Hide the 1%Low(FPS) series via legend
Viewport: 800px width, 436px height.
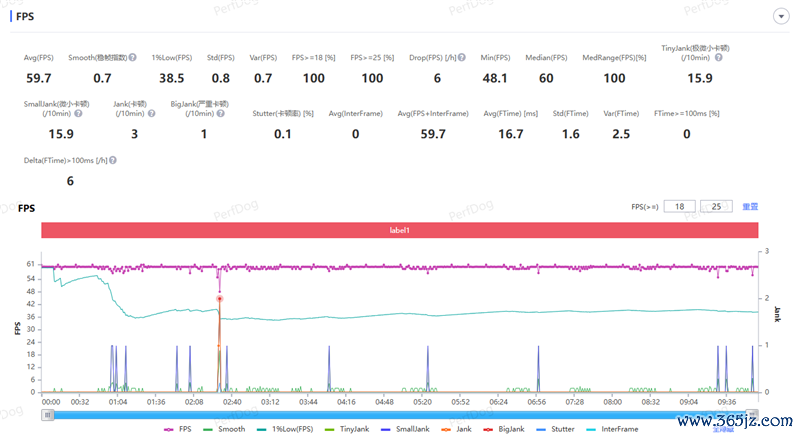point(285,429)
